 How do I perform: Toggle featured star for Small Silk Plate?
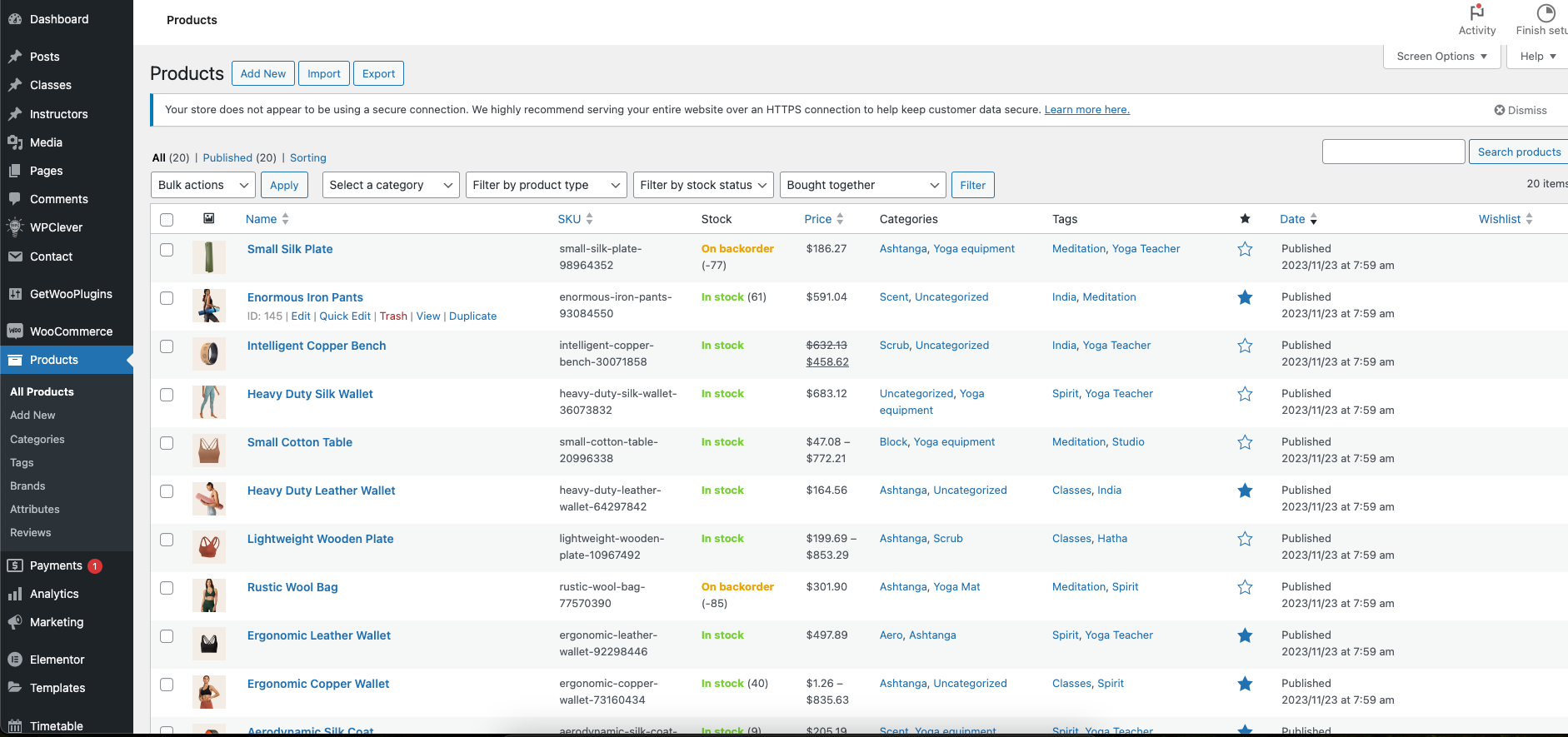(1245, 249)
